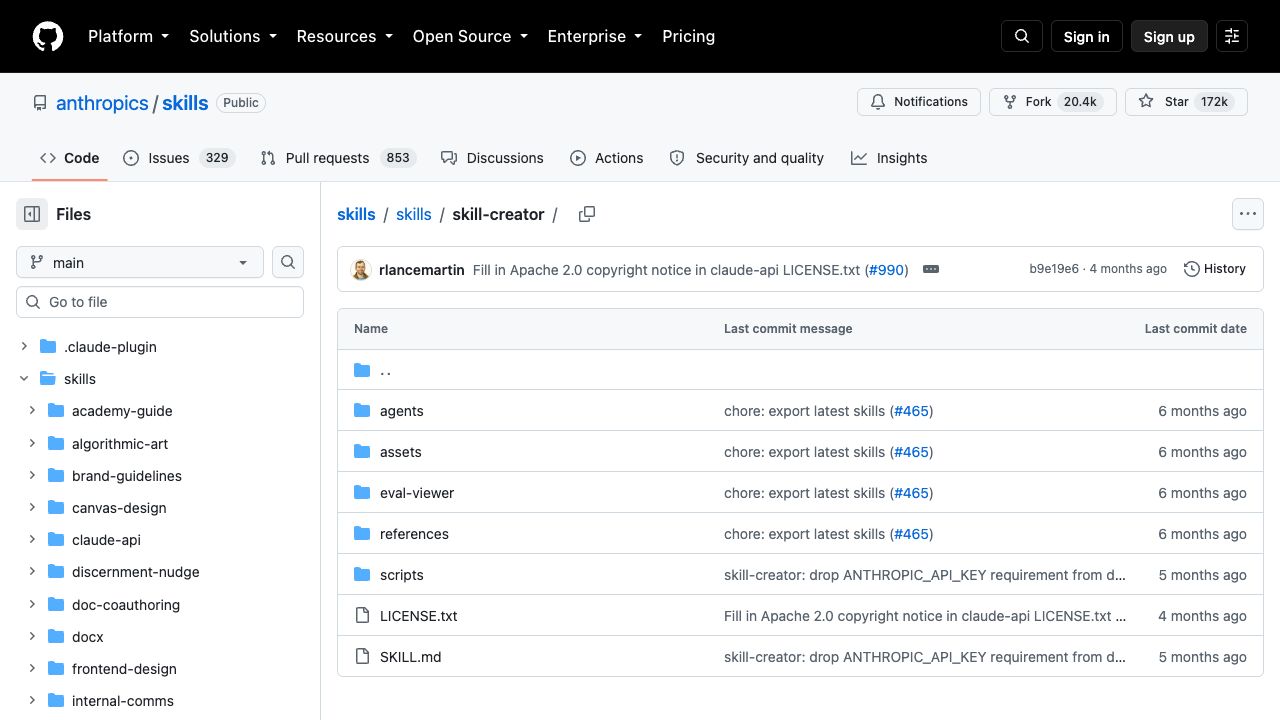Open the Platform dropdown menu
Image resolution: width=1280 pixels, height=720 pixels.
click(128, 36)
